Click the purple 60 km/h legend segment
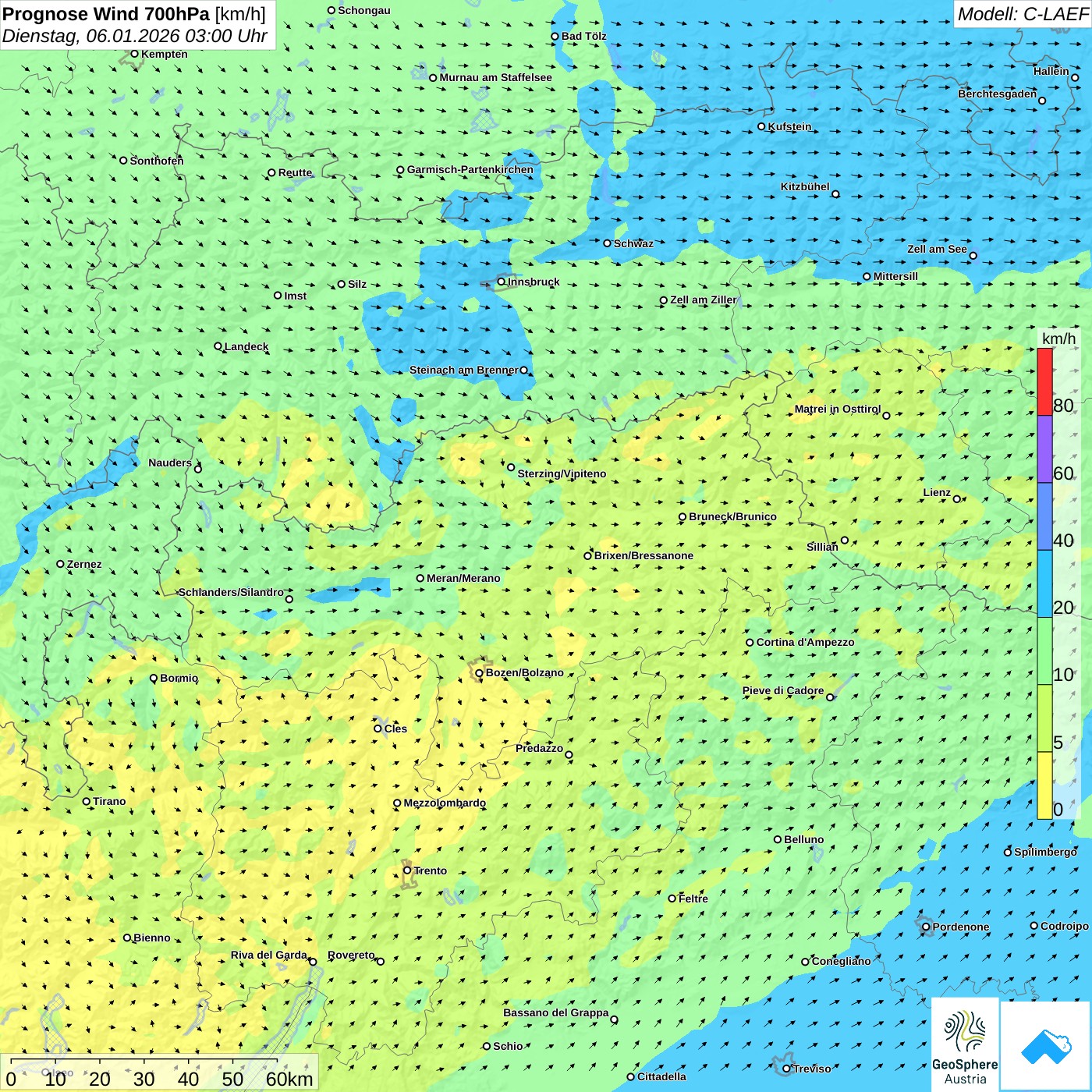Image resolution: width=1092 pixels, height=1092 pixels. pyautogui.click(x=1044, y=448)
